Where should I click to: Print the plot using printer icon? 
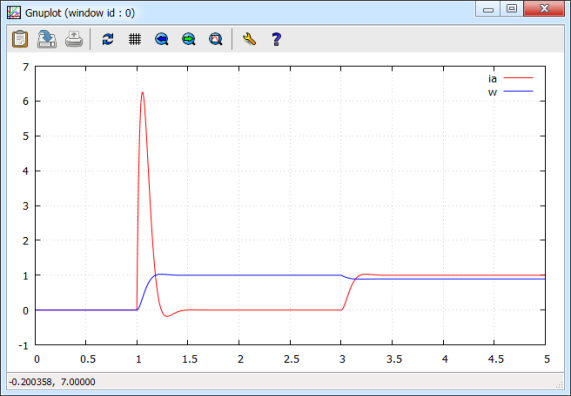[x=74, y=39]
